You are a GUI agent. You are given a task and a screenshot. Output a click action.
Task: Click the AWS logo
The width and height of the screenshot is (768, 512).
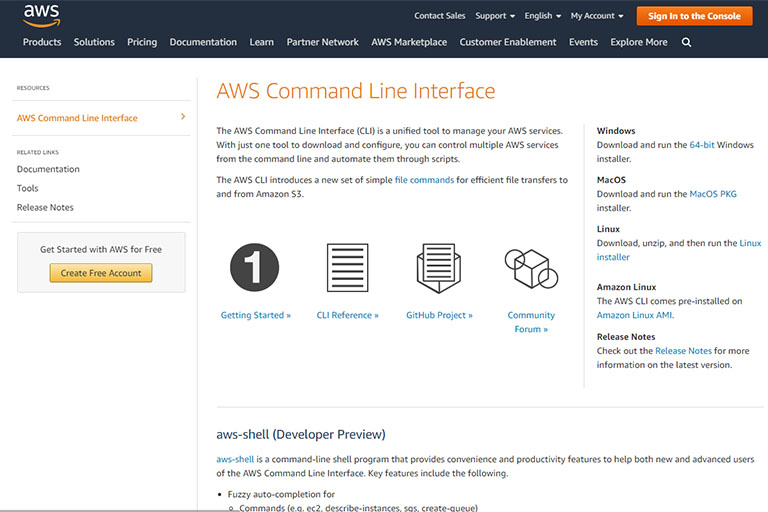point(42,16)
